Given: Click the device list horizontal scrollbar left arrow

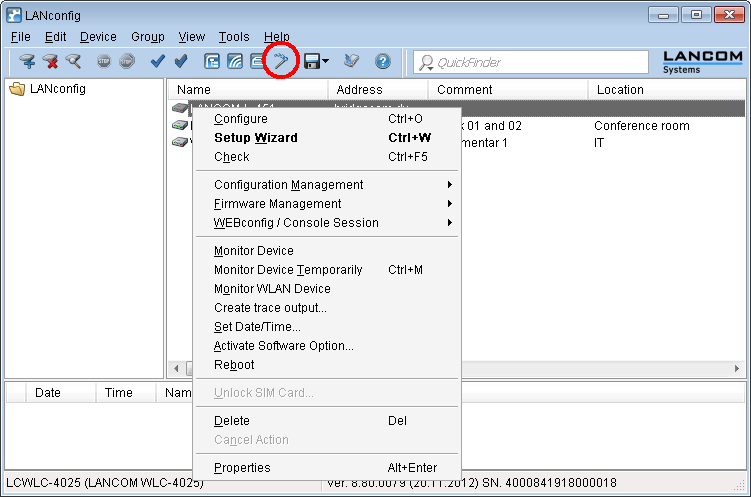Looking at the screenshot, I should click(176, 368).
